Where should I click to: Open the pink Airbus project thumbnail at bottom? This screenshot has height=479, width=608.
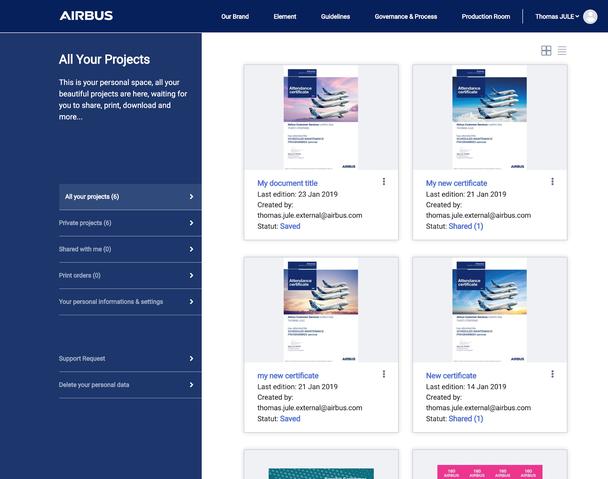click(490, 472)
